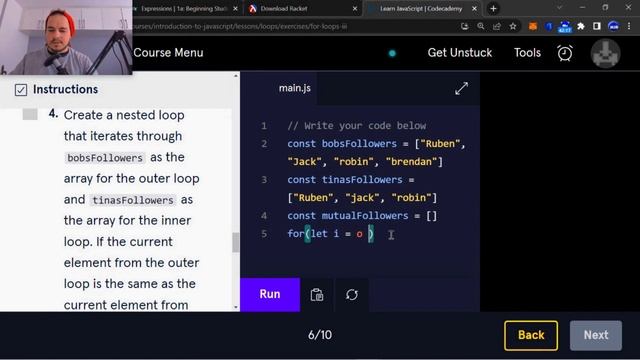The height and width of the screenshot is (360, 640).
Task: Go to the Next exercise
Action: coord(596,335)
